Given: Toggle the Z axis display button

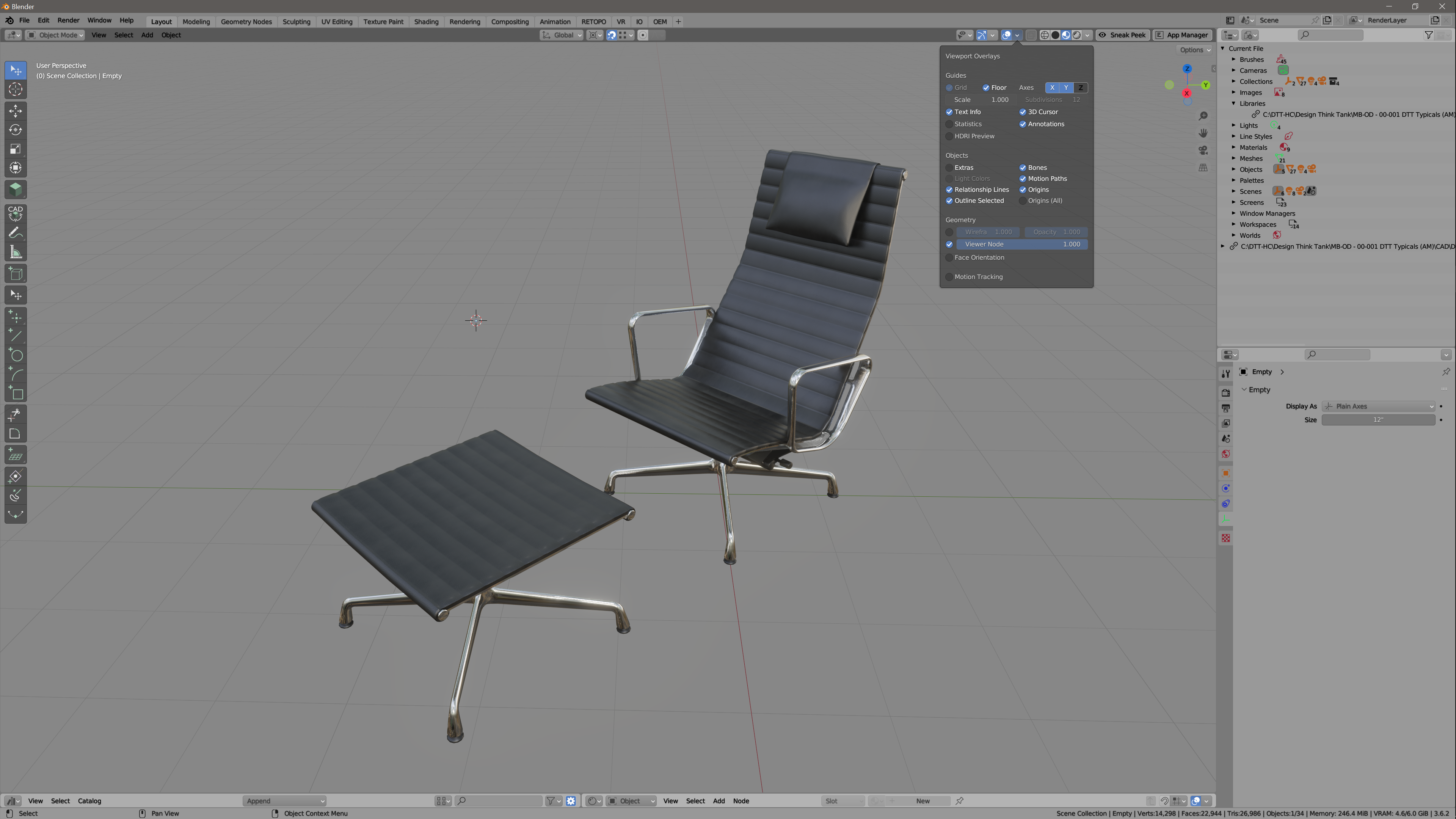Looking at the screenshot, I should coord(1080,88).
